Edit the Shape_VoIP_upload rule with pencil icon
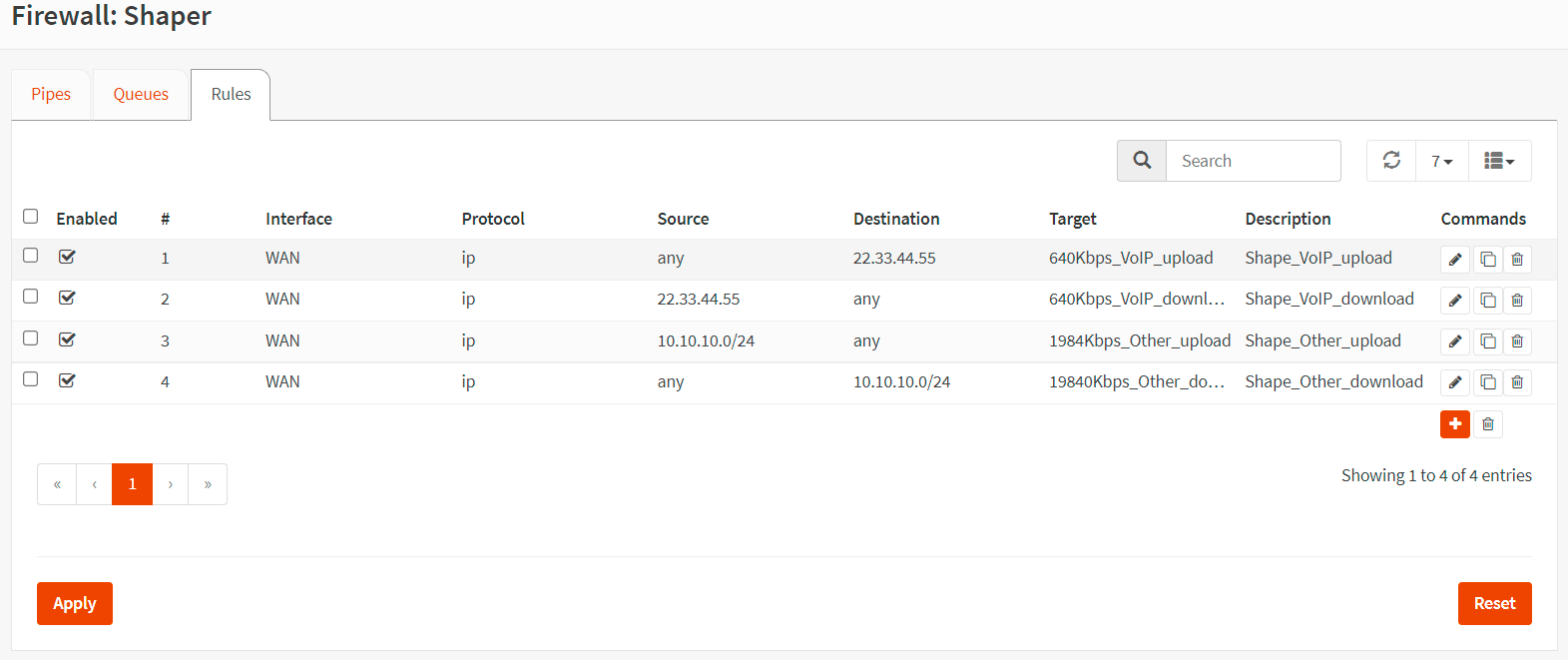Viewport: 1568px width, 660px height. pos(1455,260)
